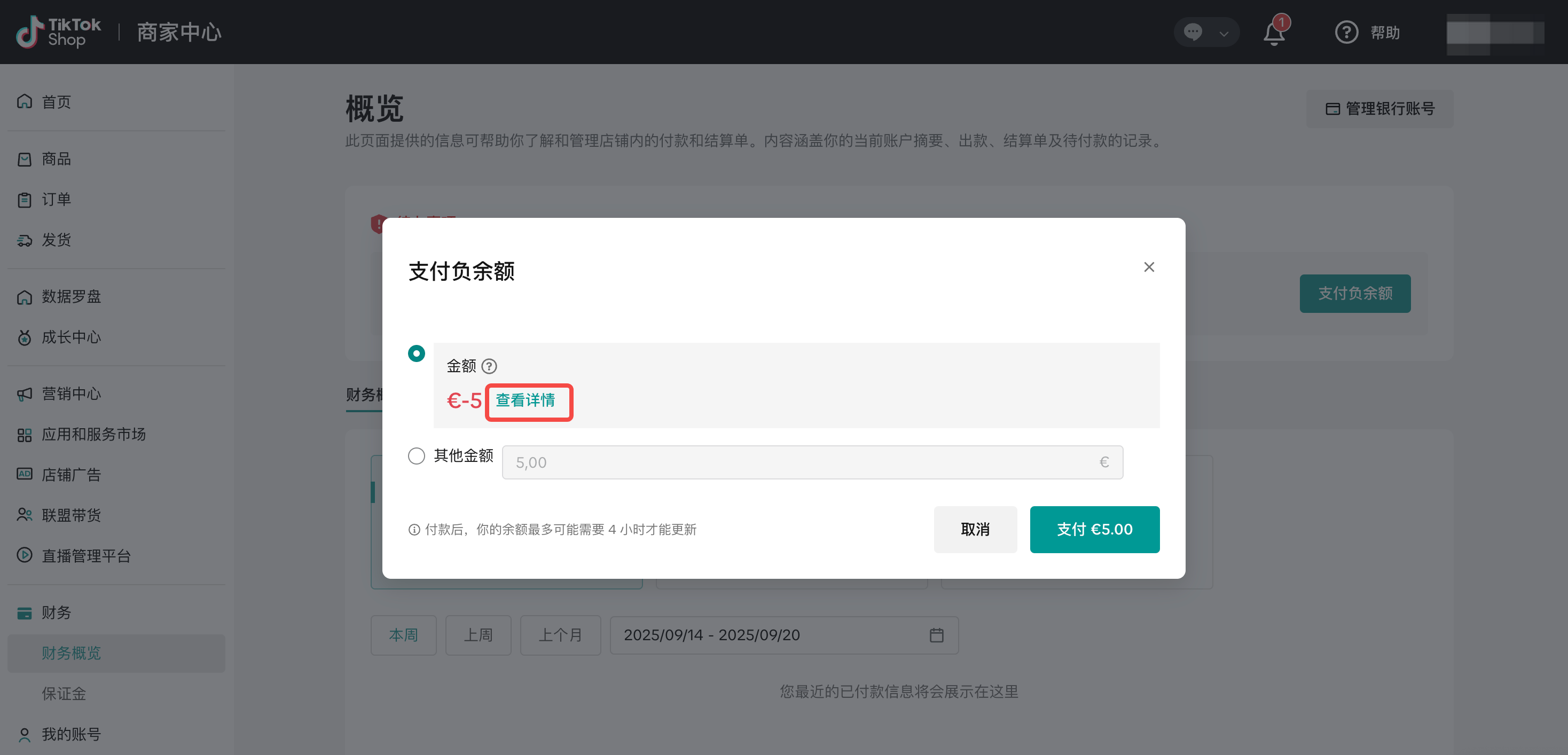Viewport: 1568px width, 755px height.
Task: Select the €-5 金额 radio option
Action: pos(417,353)
